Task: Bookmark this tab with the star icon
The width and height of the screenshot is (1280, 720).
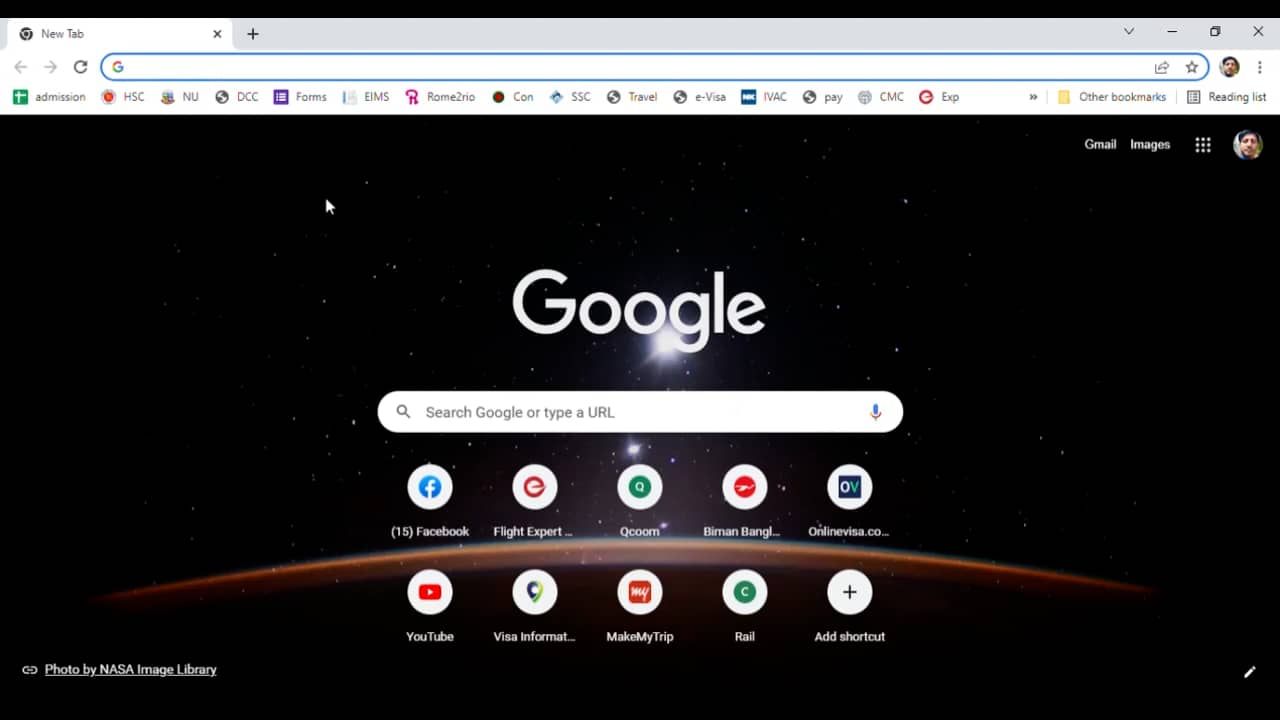Action: pyautogui.click(x=1191, y=67)
